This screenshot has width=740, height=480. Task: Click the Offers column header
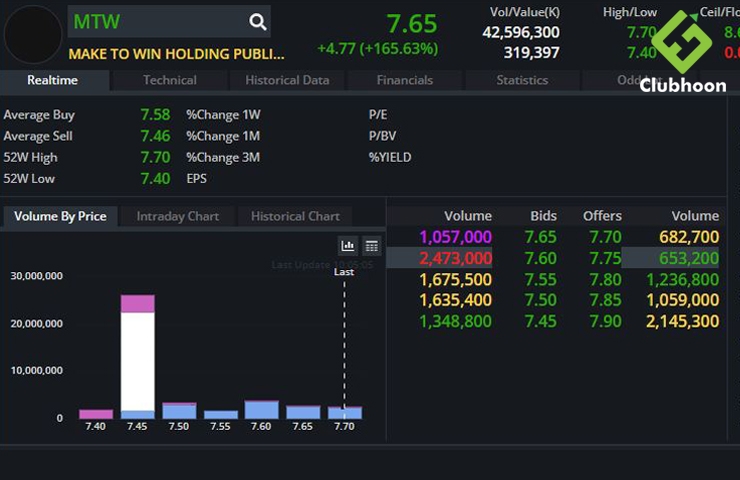[x=602, y=216]
